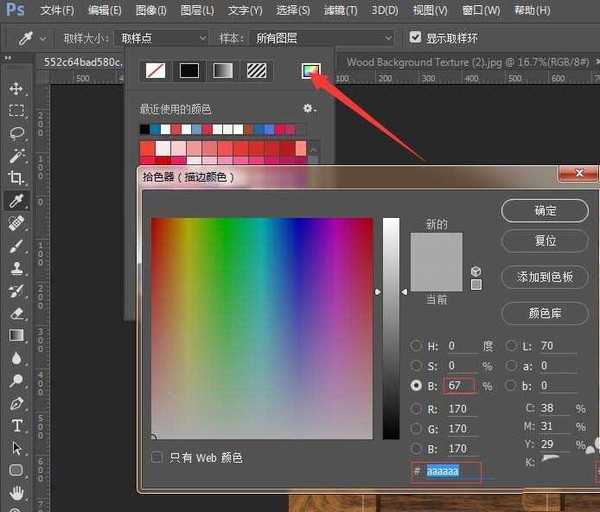Select the Lasso tool
Viewport: 600px width, 512px height.
(16, 133)
